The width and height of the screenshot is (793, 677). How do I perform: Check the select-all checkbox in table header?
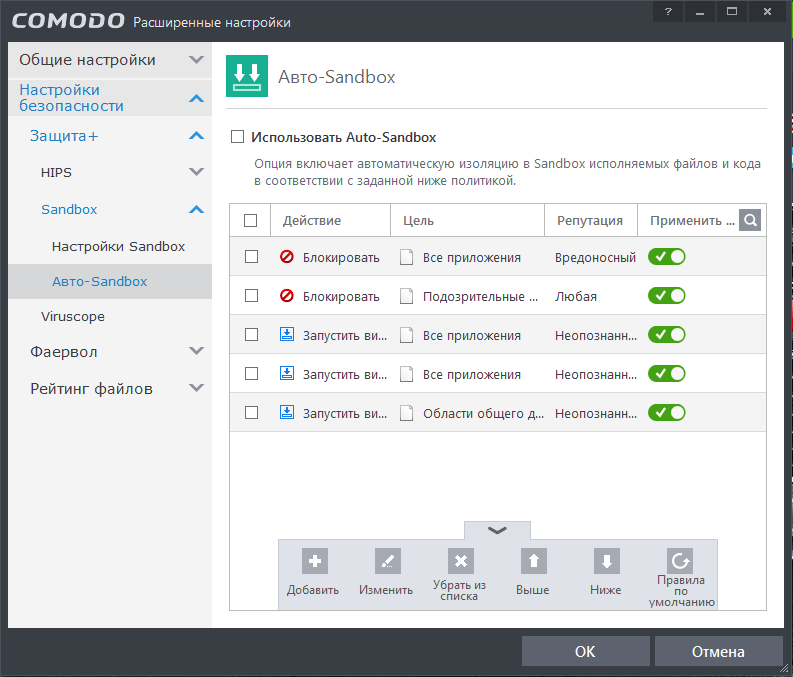point(250,220)
